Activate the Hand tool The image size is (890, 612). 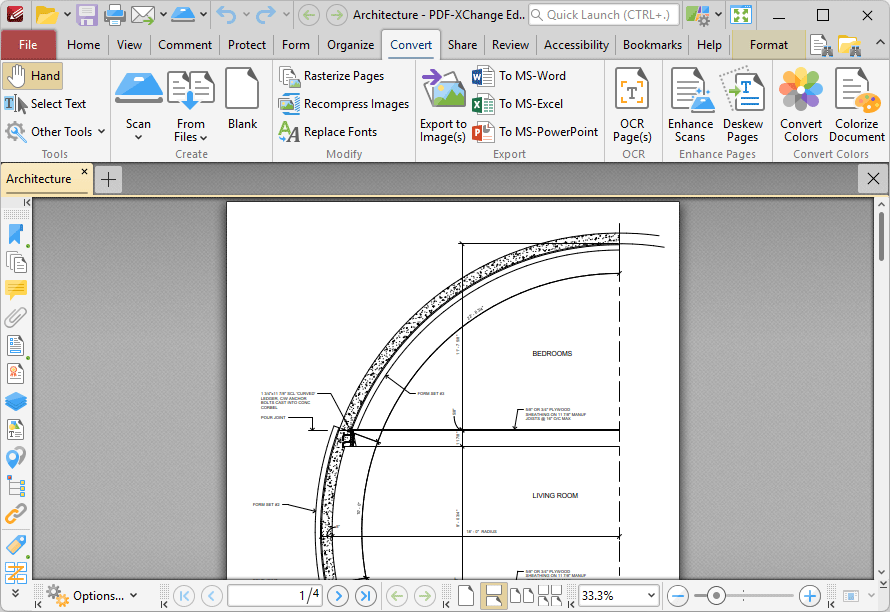click(x=32, y=76)
